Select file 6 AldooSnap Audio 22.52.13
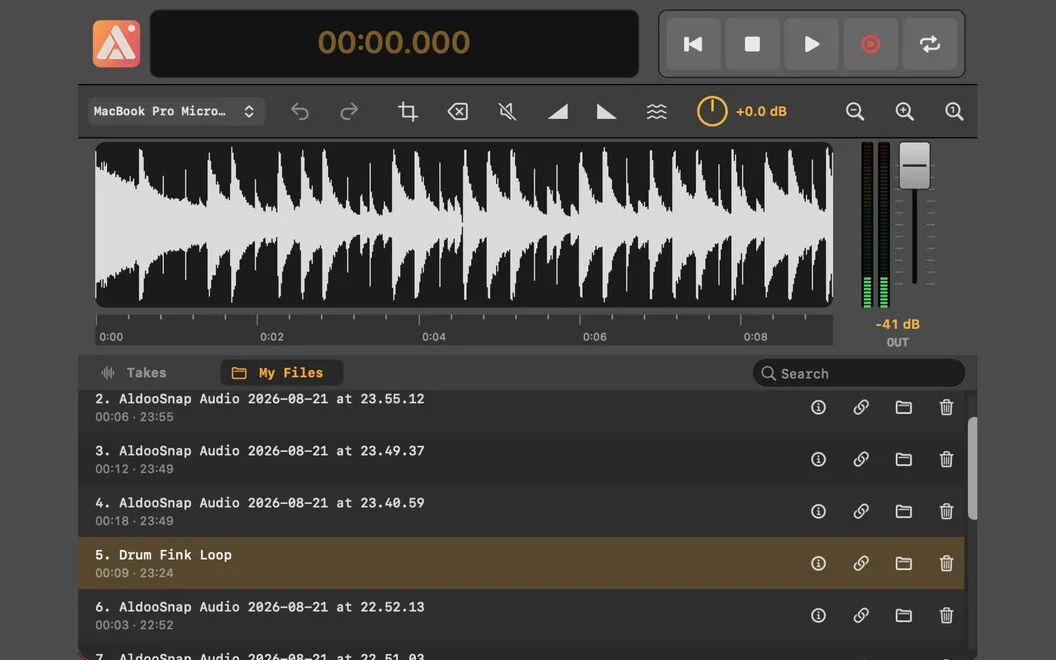The width and height of the screenshot is (1056, 660). 521,615
